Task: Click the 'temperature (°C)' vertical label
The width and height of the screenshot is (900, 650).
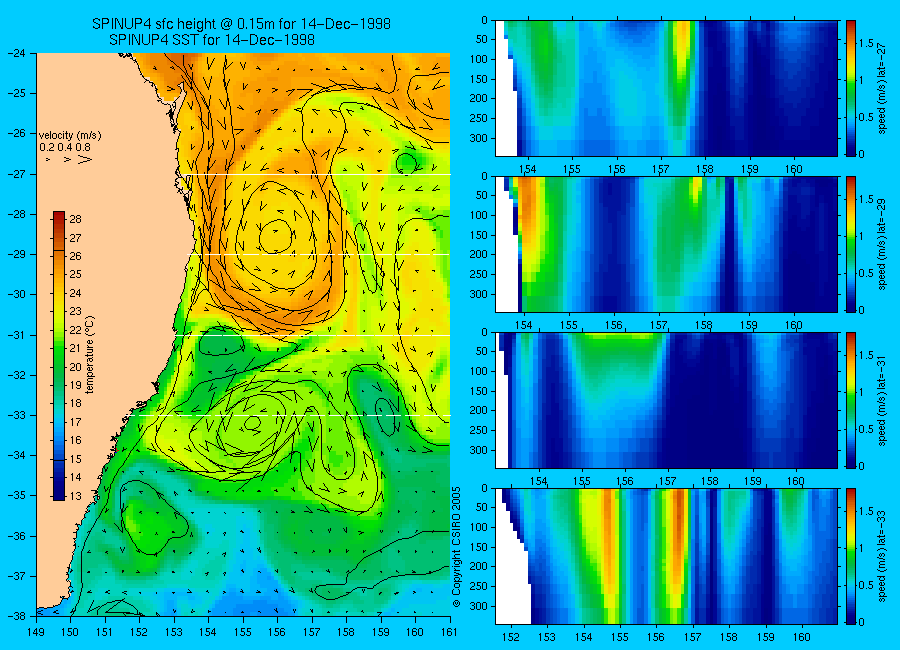Action: [x=90, y=356]
